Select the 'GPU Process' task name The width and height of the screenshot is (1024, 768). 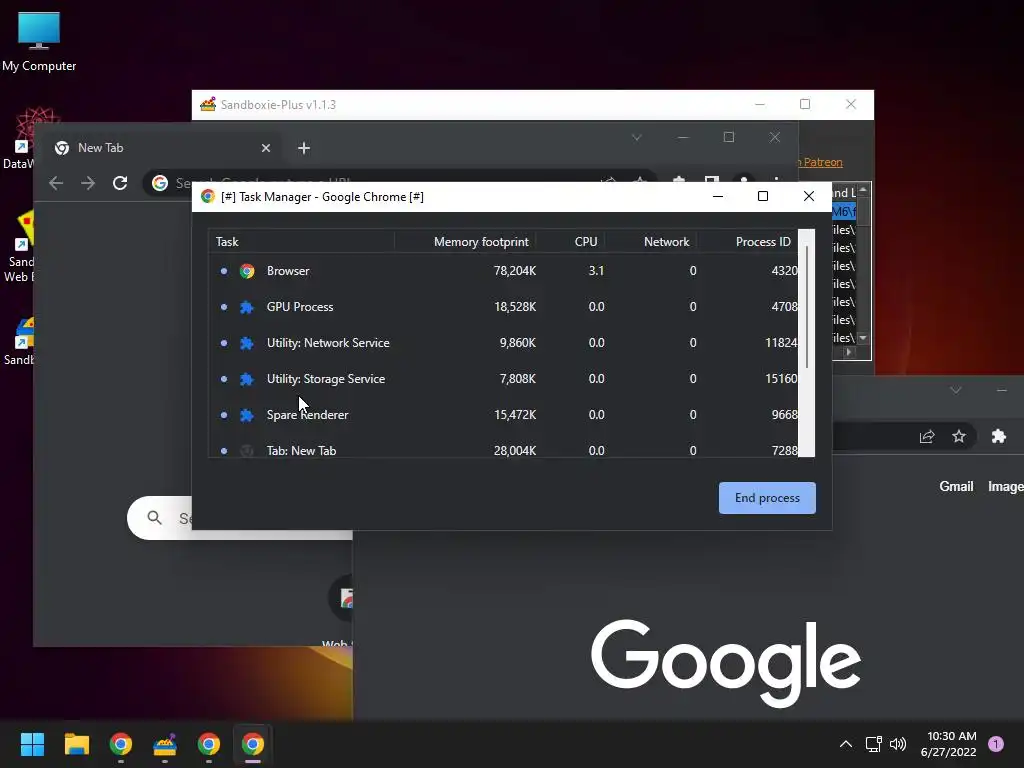[x=300, y=307]
